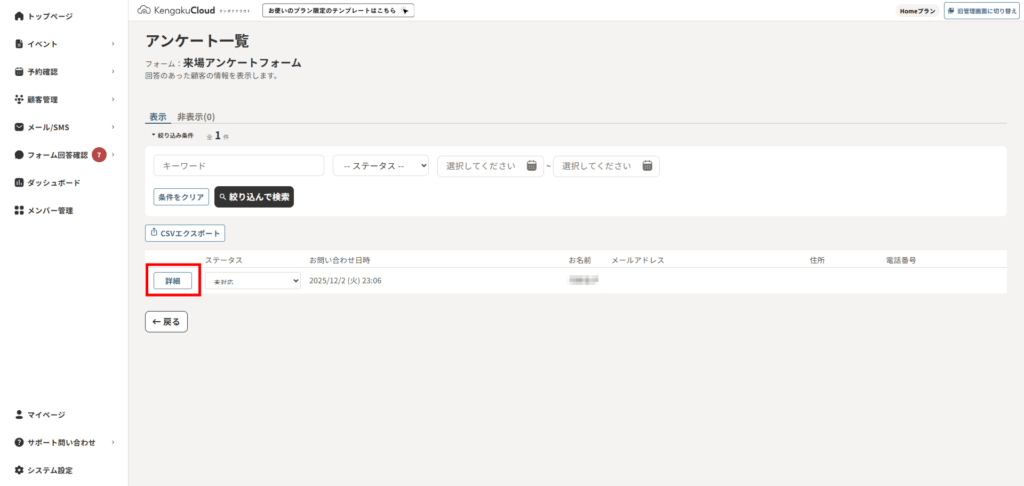This screenshot has width=1024, height=486.
Task: Change the row status dropdown 未対応
Action: tap(253, 281)
